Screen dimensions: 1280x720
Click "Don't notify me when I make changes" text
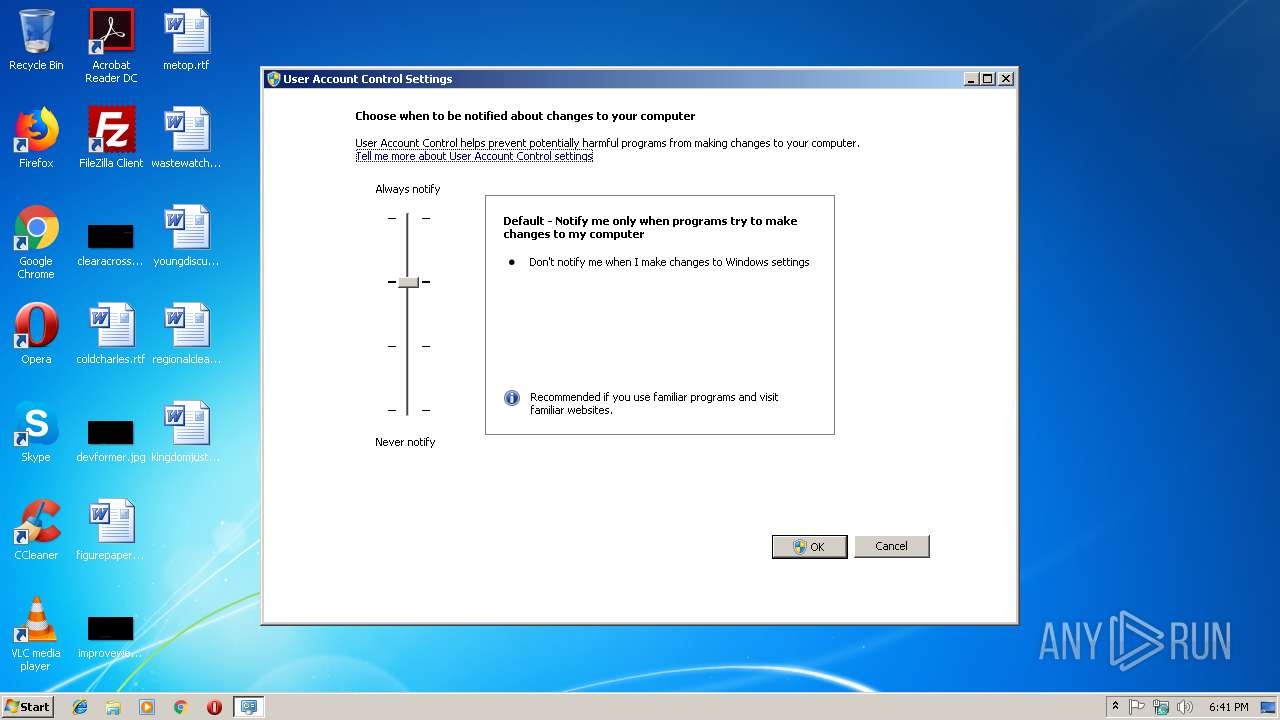pos(669,262)
